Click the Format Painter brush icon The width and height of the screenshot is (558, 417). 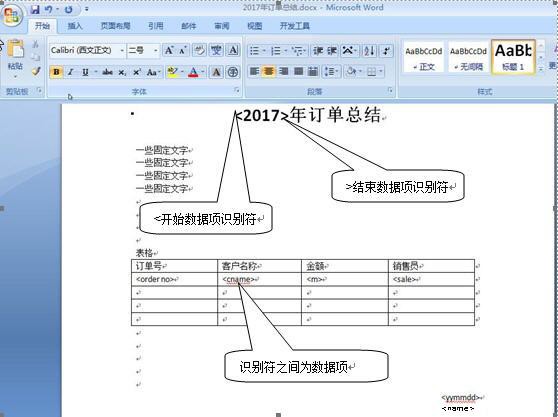point(36,71)
